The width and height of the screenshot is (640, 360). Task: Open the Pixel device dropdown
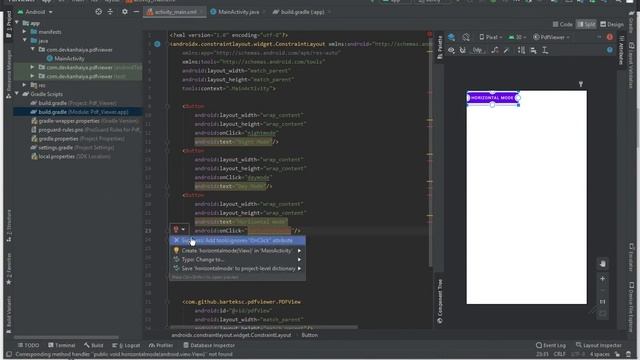click(x=491, y=37)
